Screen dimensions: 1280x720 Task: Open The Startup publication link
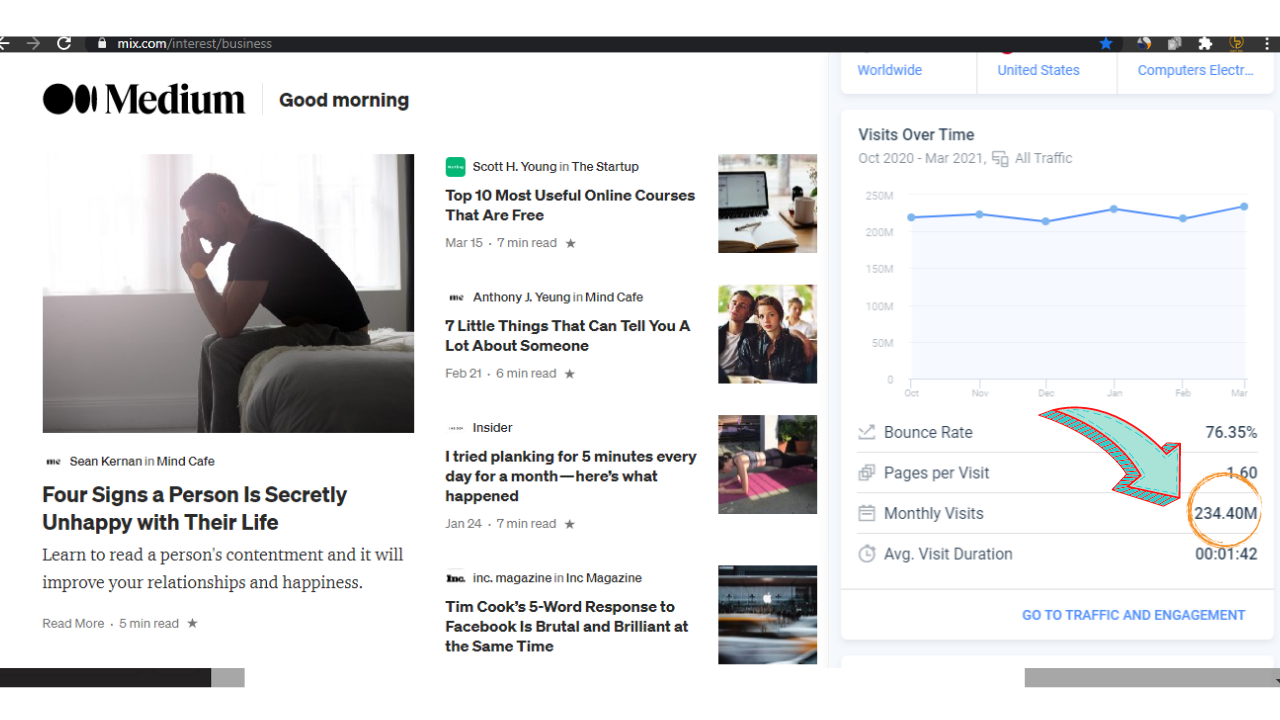[x=605, y=167]
